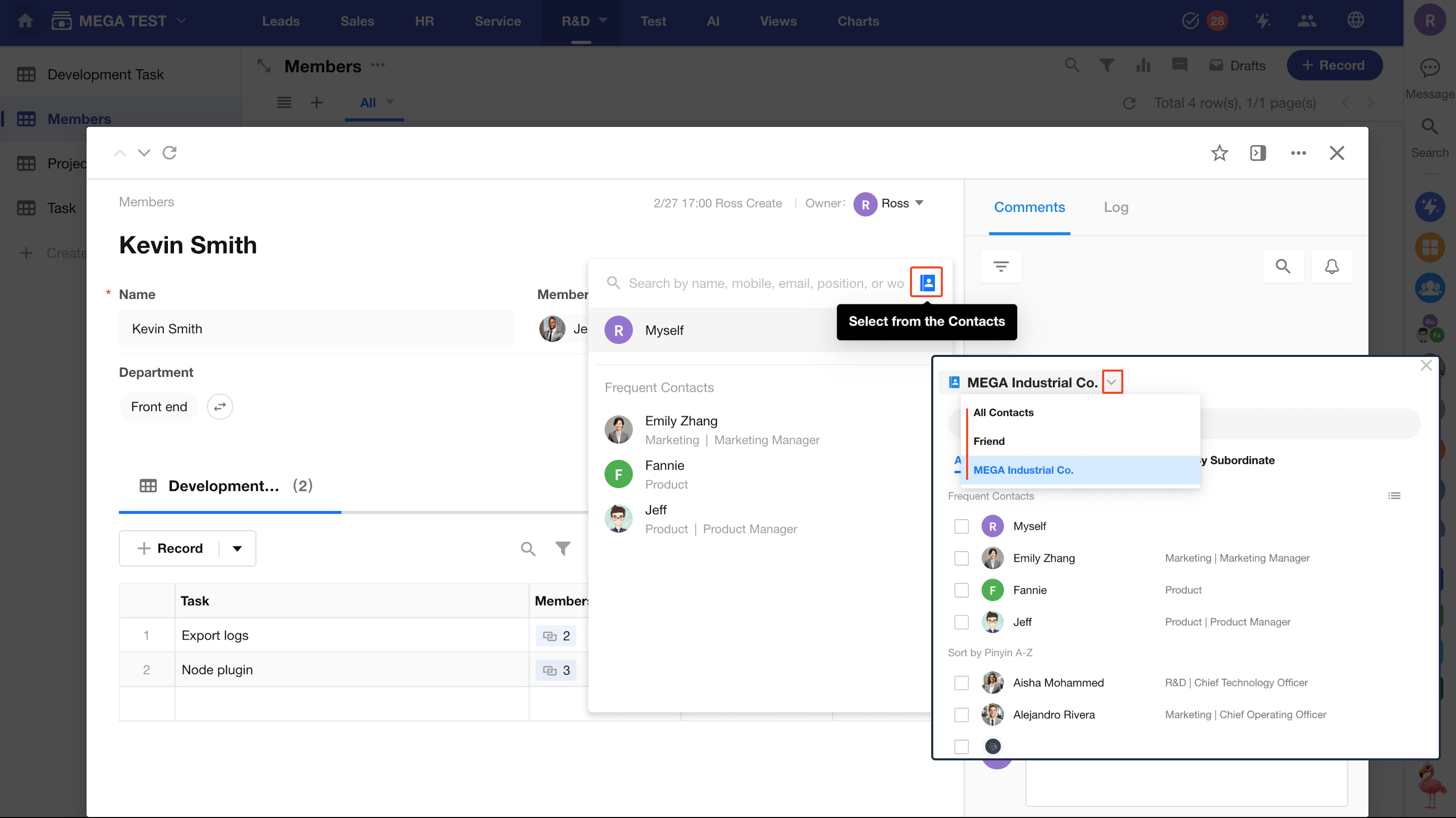
Task: Toggle the side panel collapse icon
Action: pos(1258,153)
